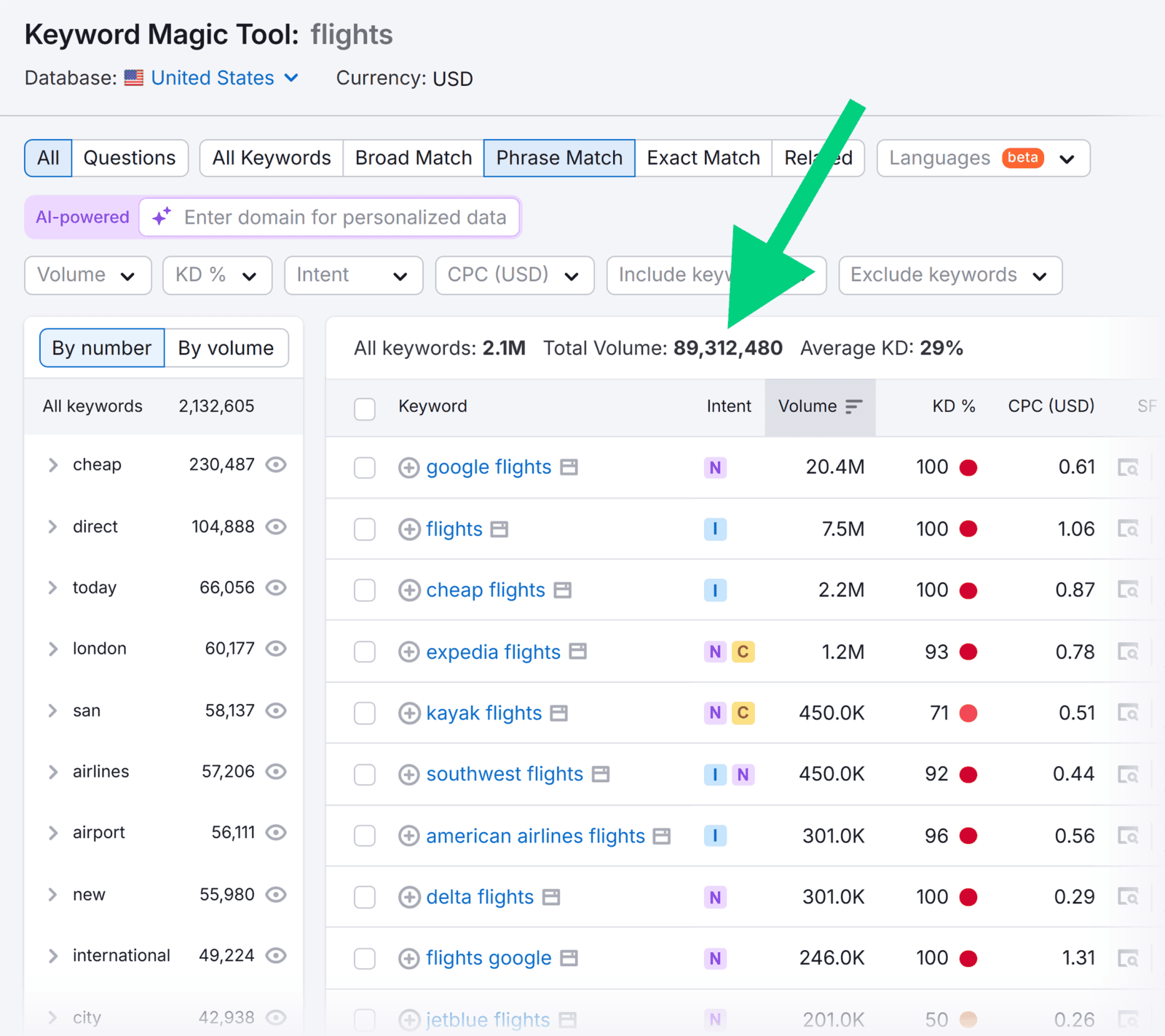Click the domain input for personalized data
Viewport: 1165px width, 1036px height.
click(x=342, y=217)
